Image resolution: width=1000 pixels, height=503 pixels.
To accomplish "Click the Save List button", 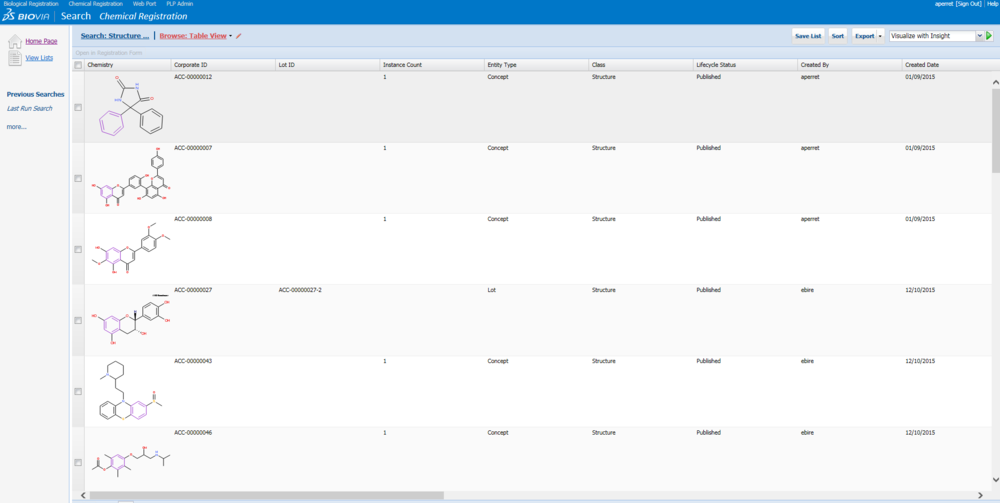I will (808, 36).
